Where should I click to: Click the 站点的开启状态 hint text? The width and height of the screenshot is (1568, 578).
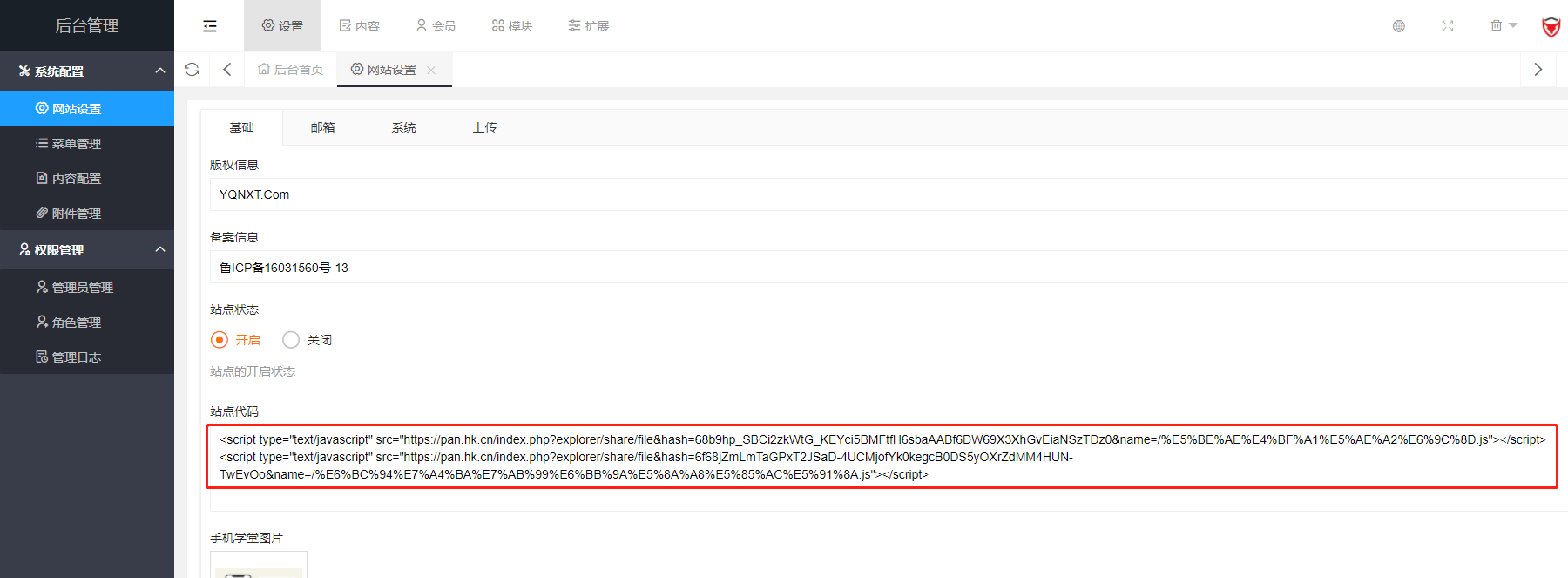click(253, 371)
